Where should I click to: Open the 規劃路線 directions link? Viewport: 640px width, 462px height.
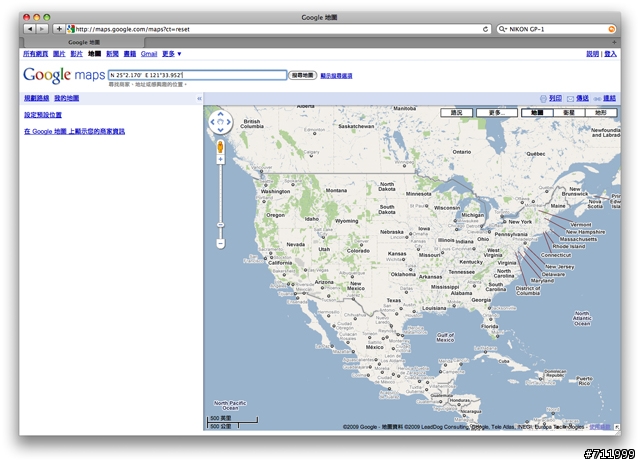coord(36,98)
